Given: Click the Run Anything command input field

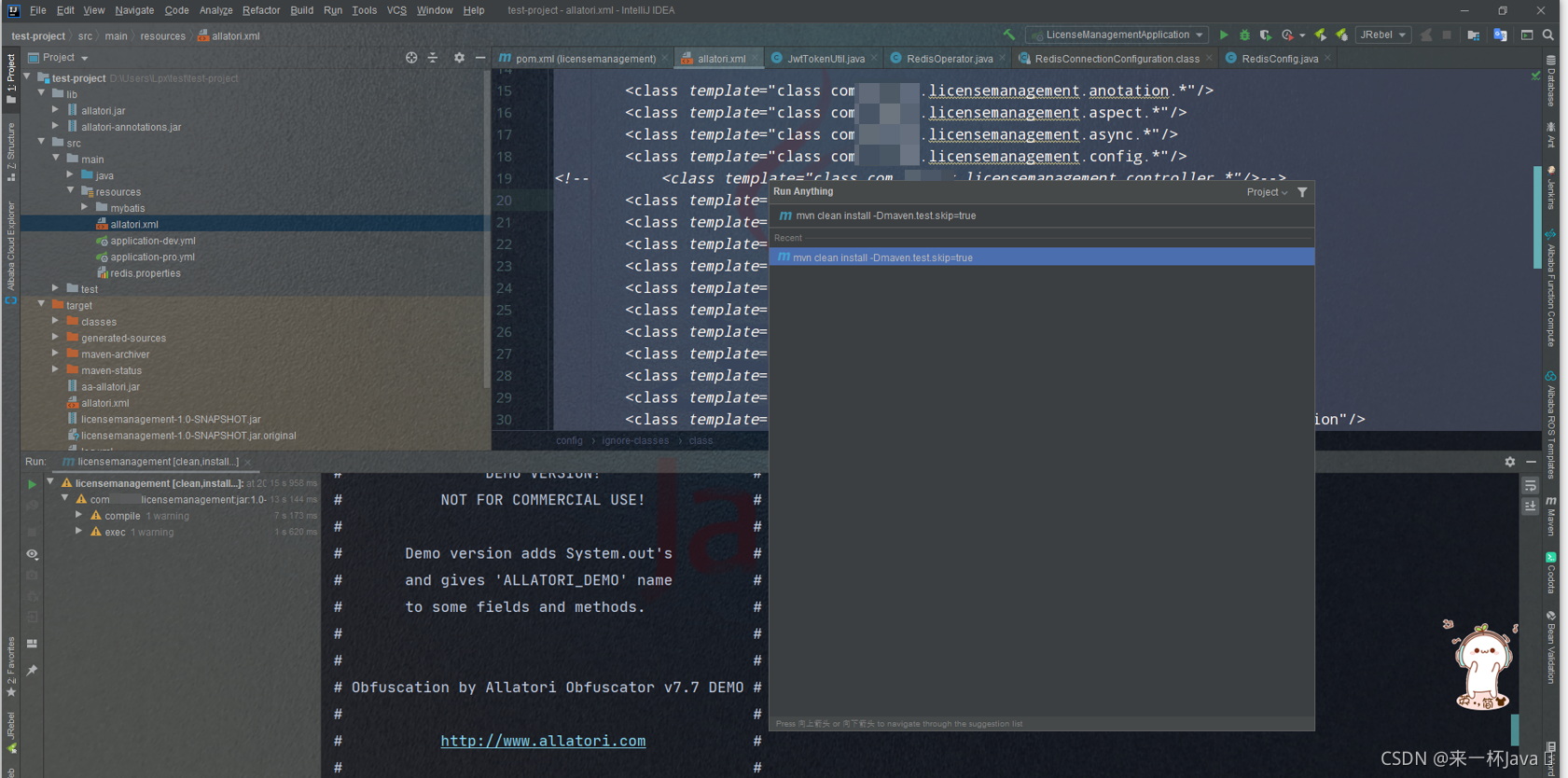Looking at the screenshot, I should click(x=1042, y=215).
